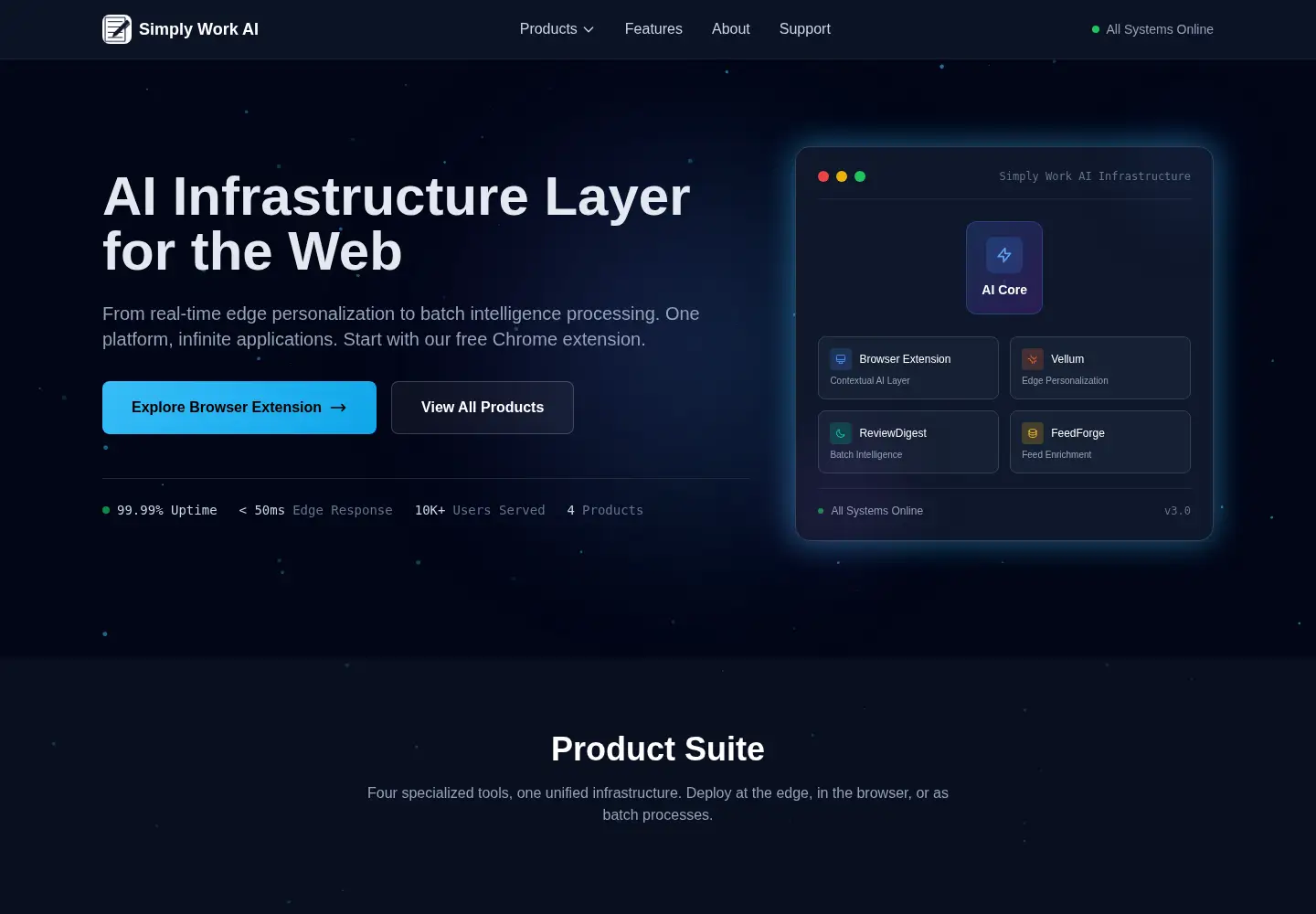Click the v3.0 version label
1316x914 pixels.
coord(1177,511)
